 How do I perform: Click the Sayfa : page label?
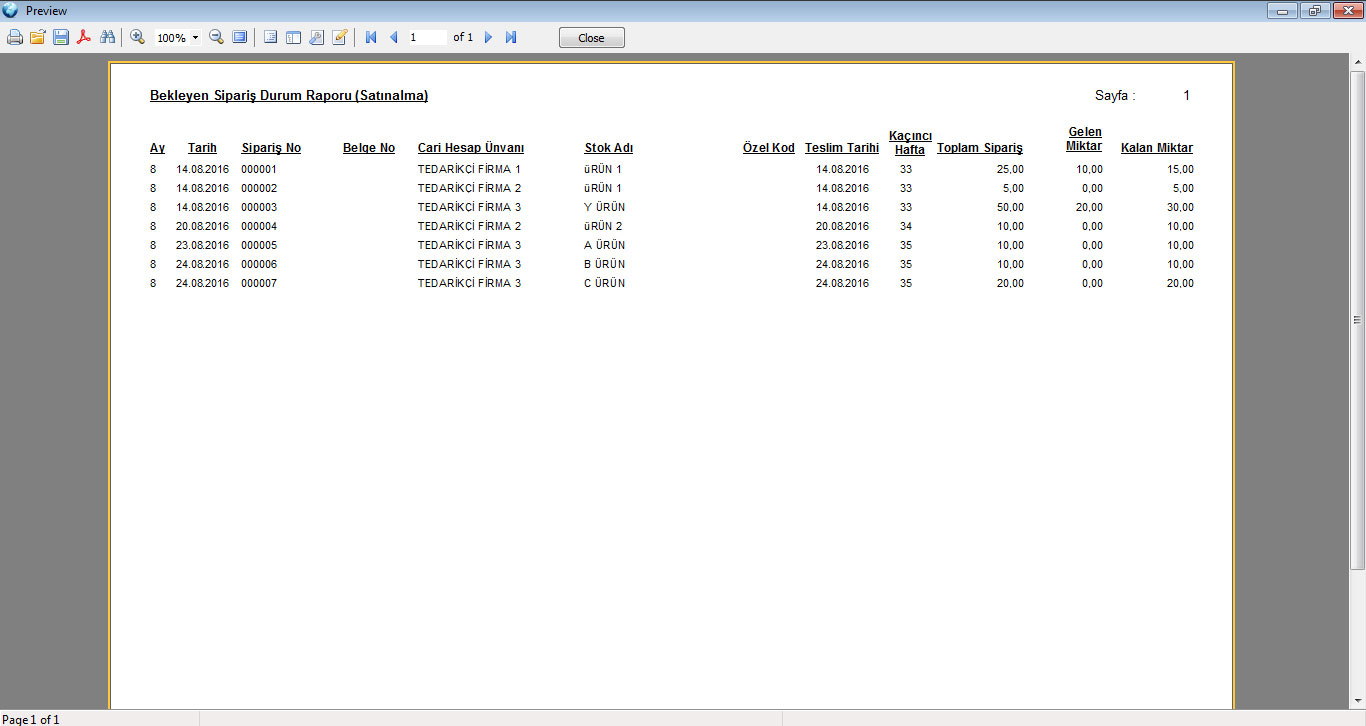pyautogui.click(x=1115, y=96)
